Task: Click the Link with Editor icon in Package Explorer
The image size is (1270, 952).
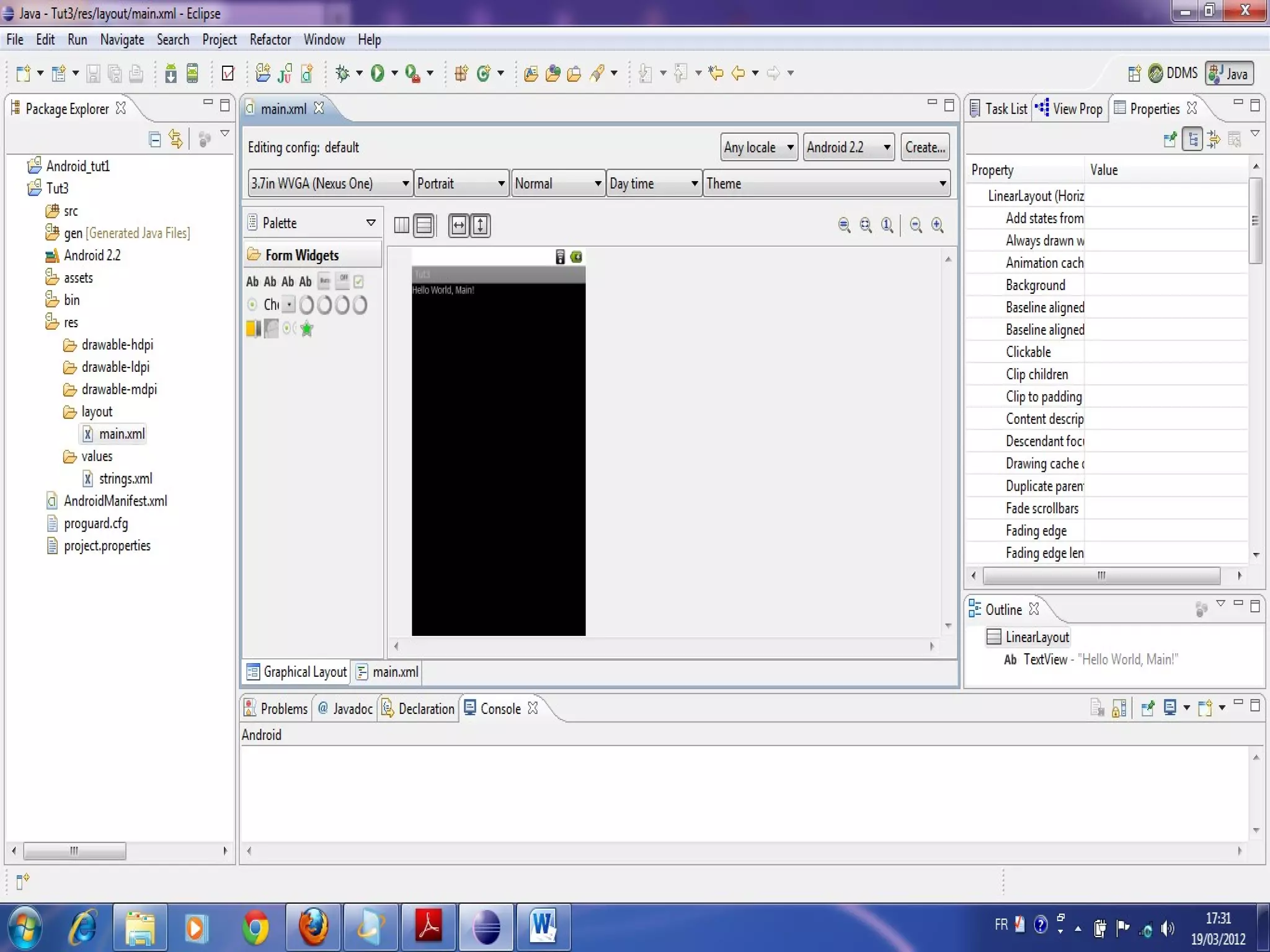Action: tap(176, 139)
